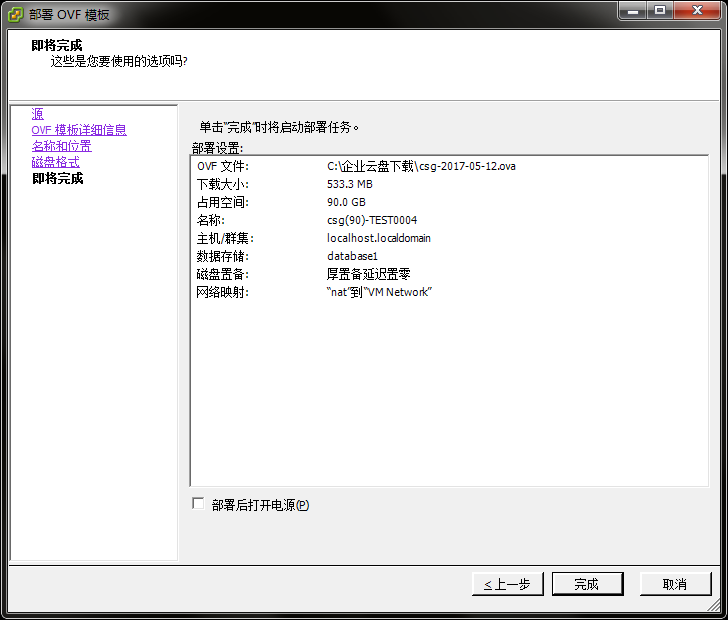
Task: Click network mapping "nat"到"VM Network" value
Action: (379, 292)
